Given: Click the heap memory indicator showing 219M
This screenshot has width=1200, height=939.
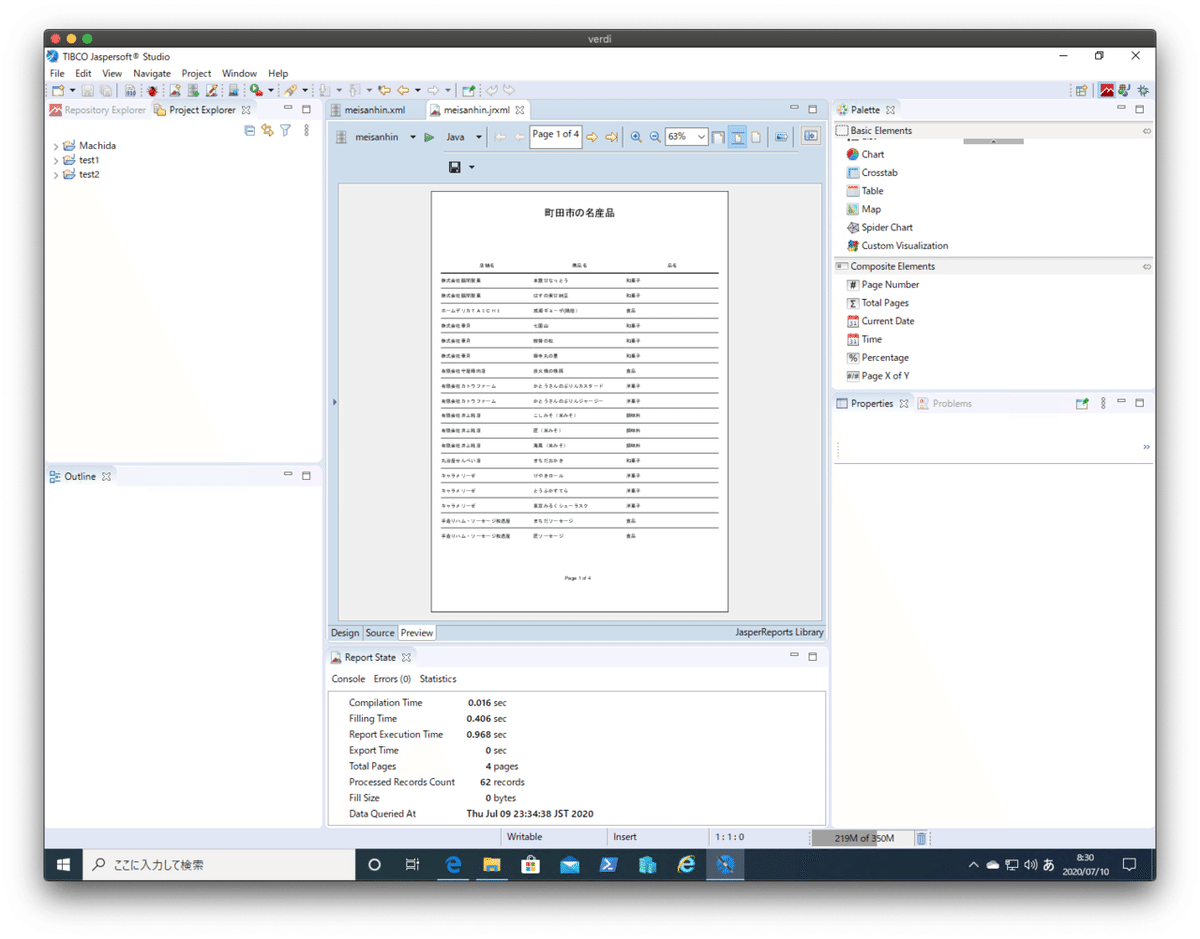Looking at the screenshot, I should [x=861, y=838].
